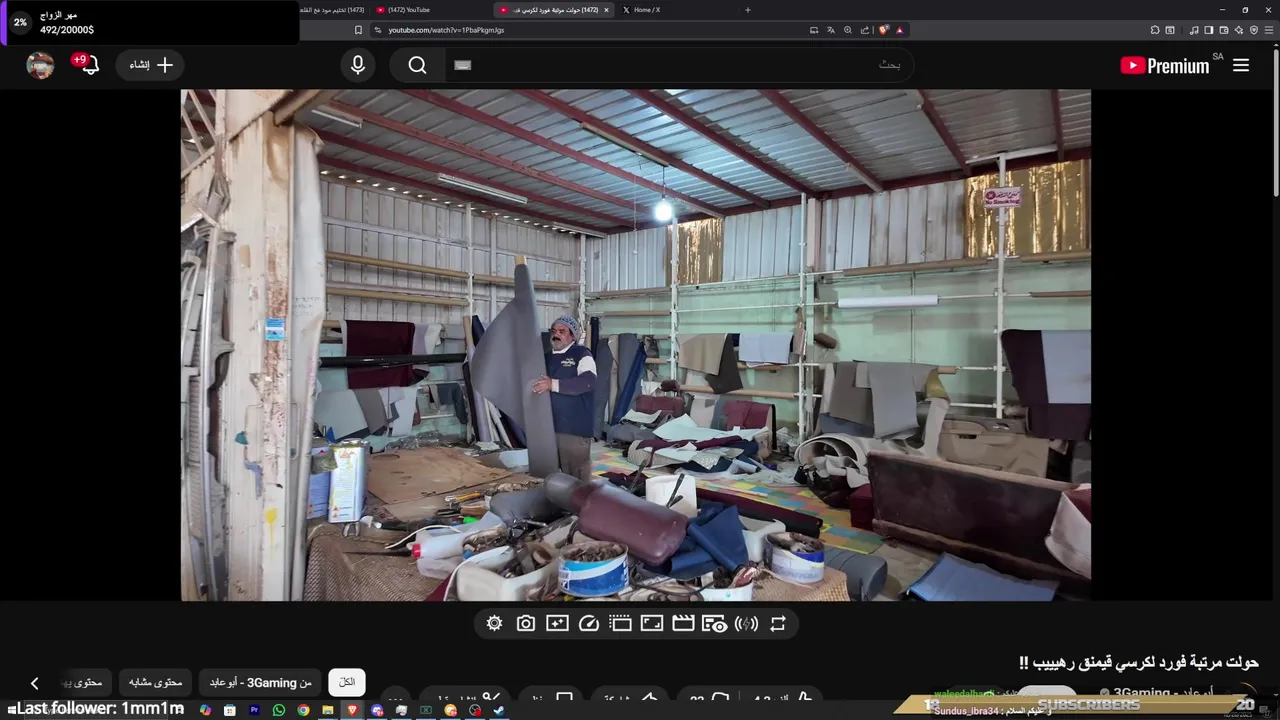The width and height of the screenshot is (1280, 720).
Task: Open the Brave Shields lion icon
Action: (884, 30)
